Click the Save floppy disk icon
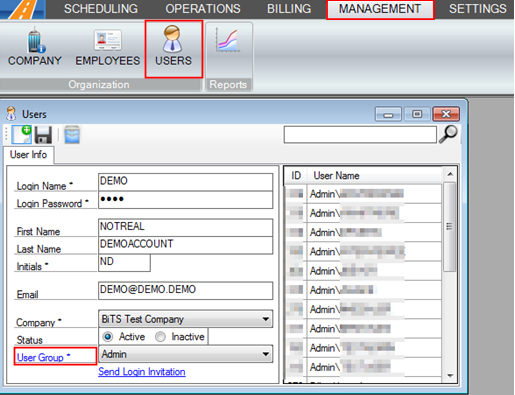The height and width of the screenshot is (395, 515). point(43,135)
